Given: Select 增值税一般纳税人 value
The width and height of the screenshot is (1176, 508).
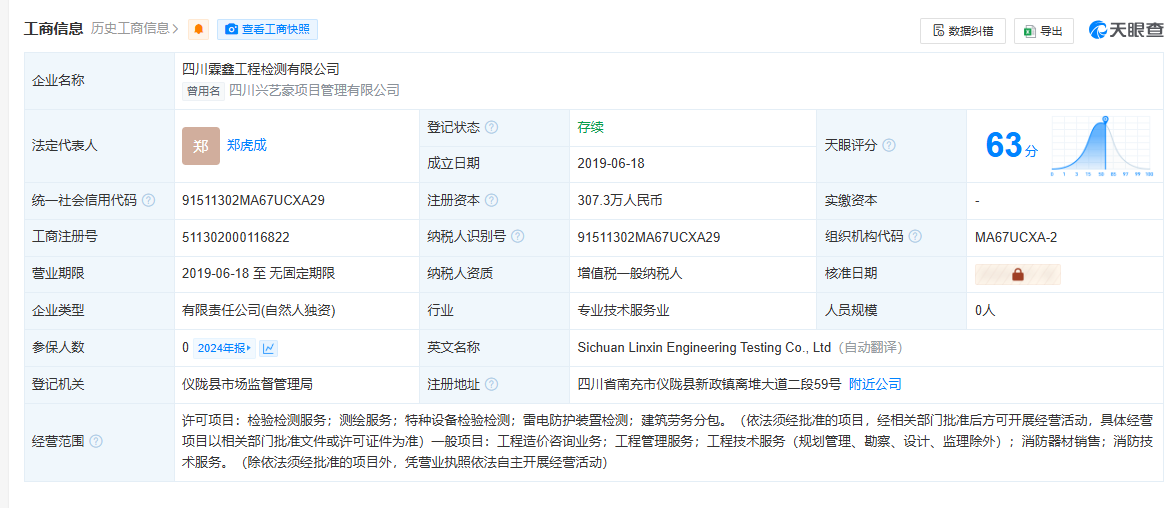Looking at the screenshot, I should click(630, 274).
